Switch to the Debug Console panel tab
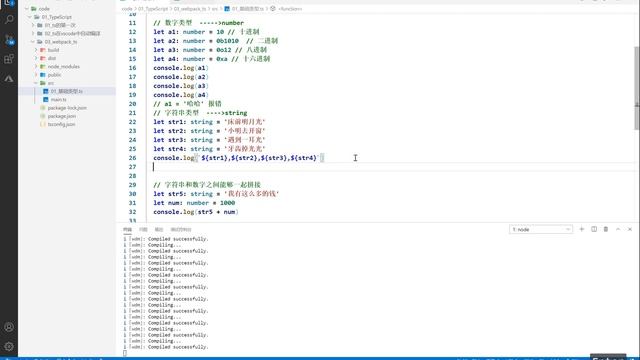Viewport: 640px width, 360px height. 181,229
